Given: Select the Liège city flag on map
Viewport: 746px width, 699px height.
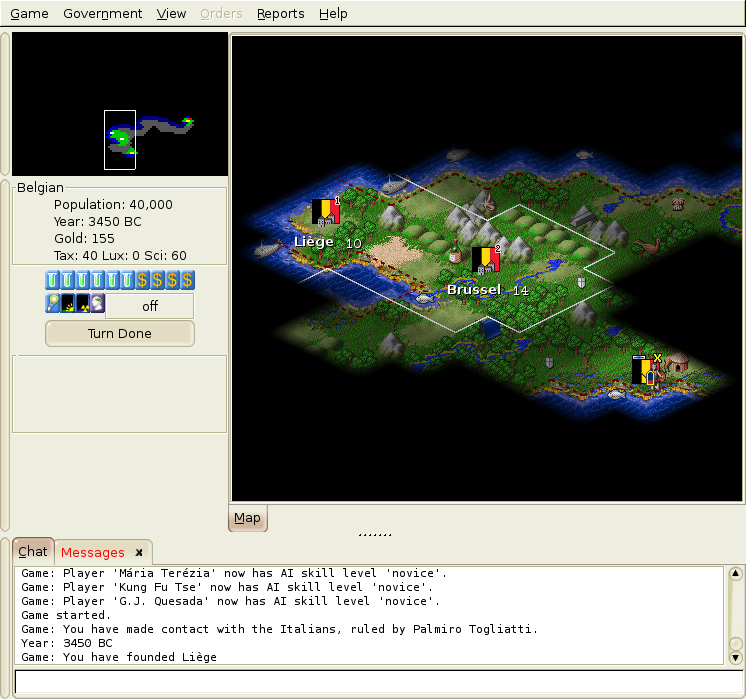Looking at the screenshot, I should coord(325,212).
